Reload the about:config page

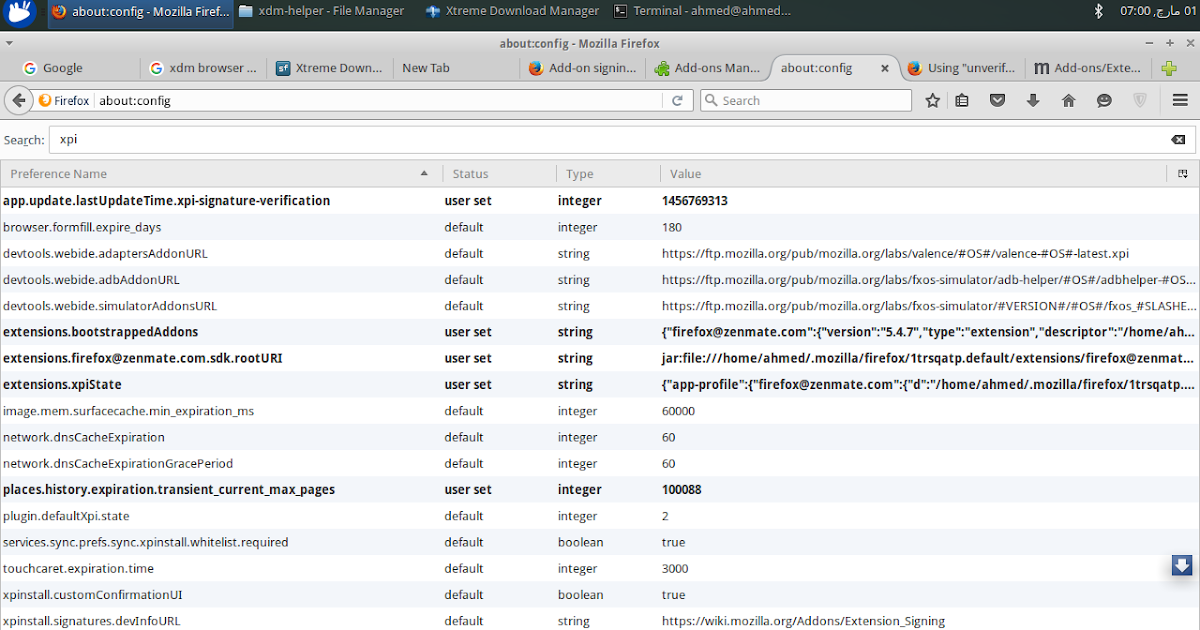point(677,100)
